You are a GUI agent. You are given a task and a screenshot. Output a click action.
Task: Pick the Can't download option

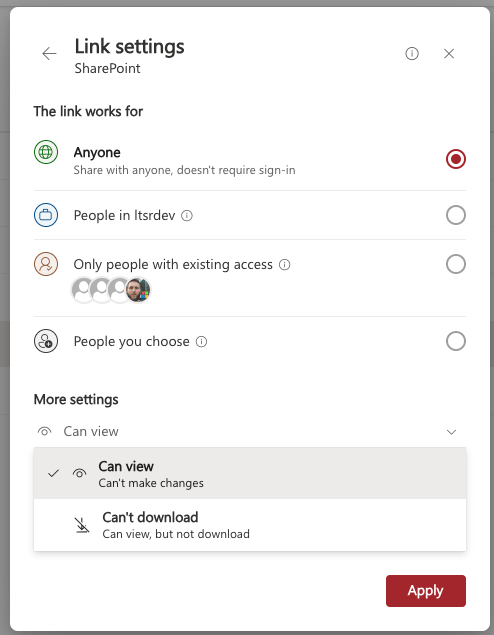[250, 525]
